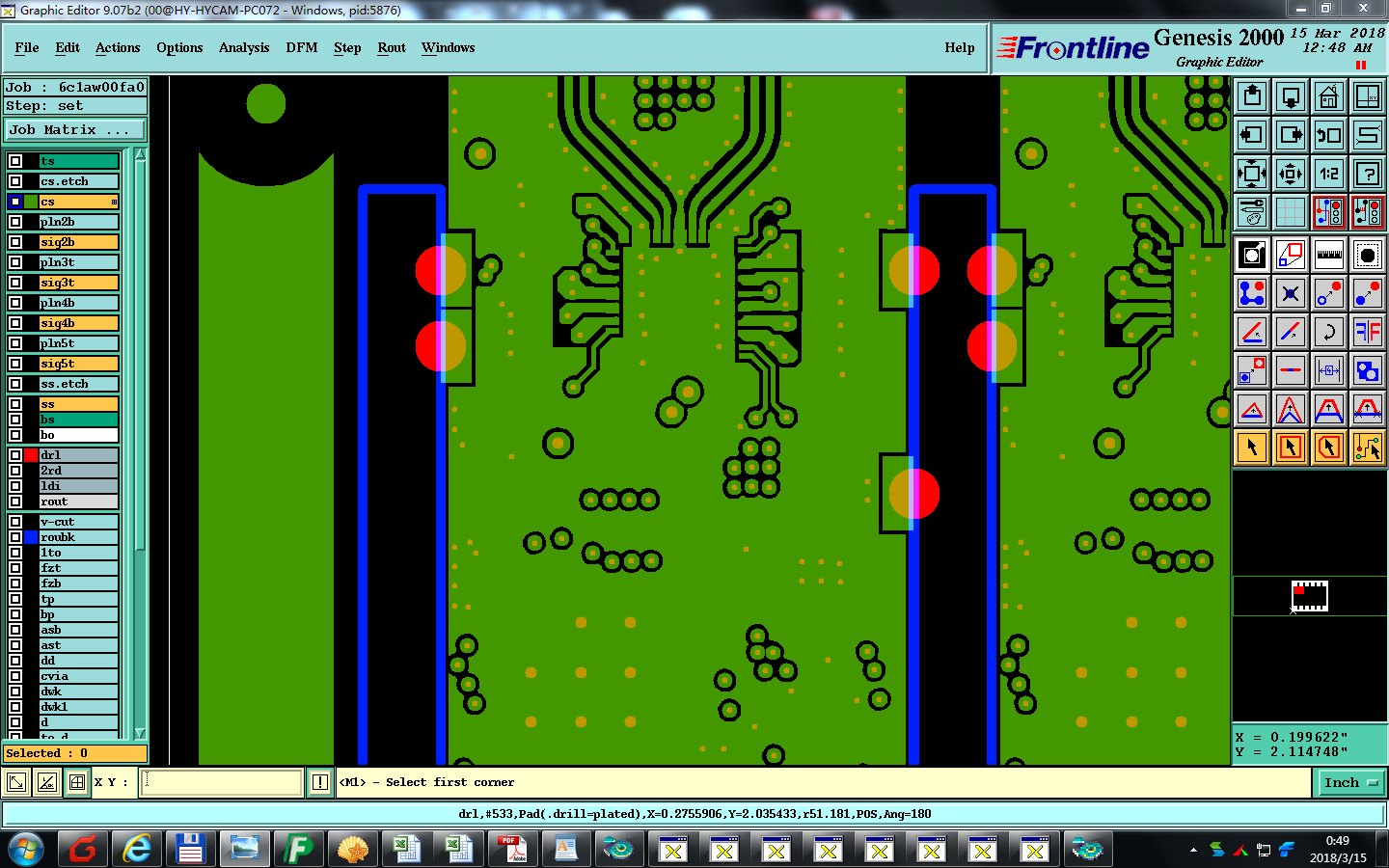Click the green cs layer color swatch
This screenshot has width=1389, height=868.
tap(32, 202)
